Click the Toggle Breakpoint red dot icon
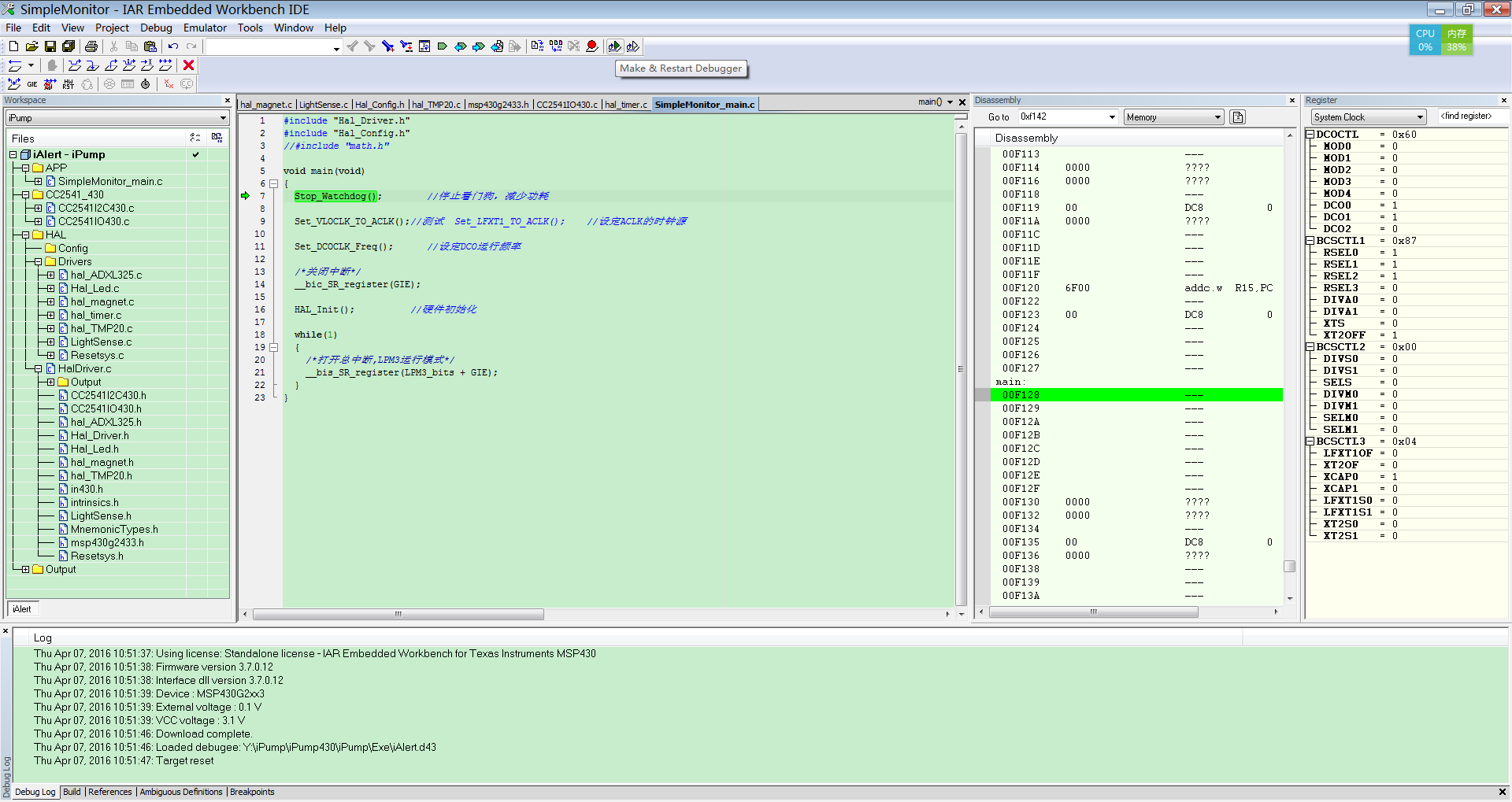Image resolution: width=1512 pixels, height=802 pixels. point(592,46)
